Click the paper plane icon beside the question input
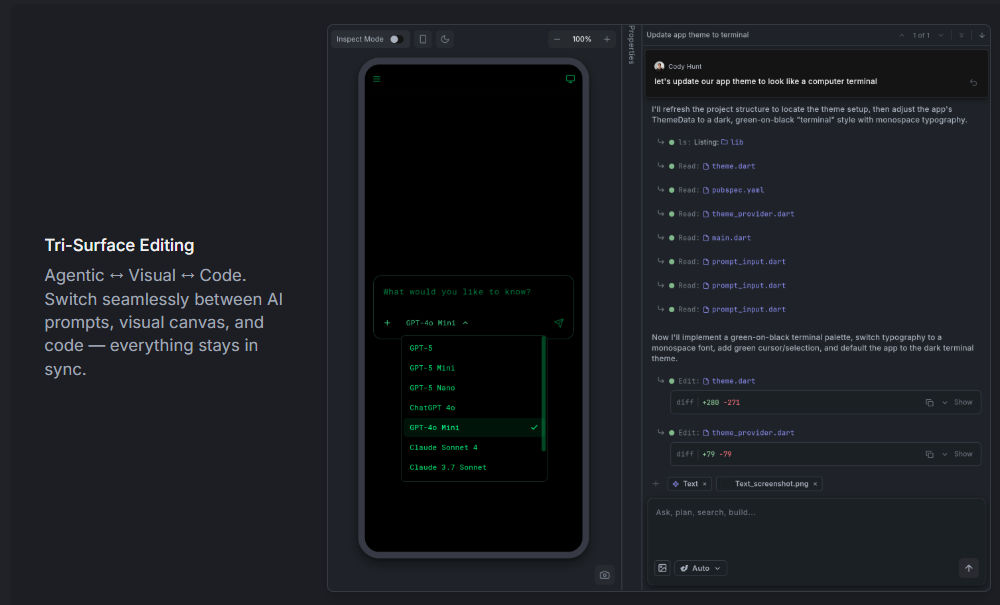The image size is (1000, 605). pos(559,322)
